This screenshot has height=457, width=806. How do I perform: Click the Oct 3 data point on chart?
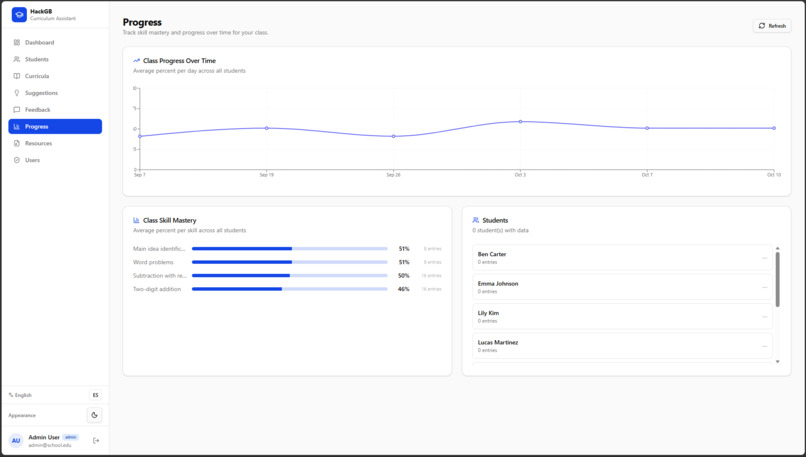click(x=520, y=122)
